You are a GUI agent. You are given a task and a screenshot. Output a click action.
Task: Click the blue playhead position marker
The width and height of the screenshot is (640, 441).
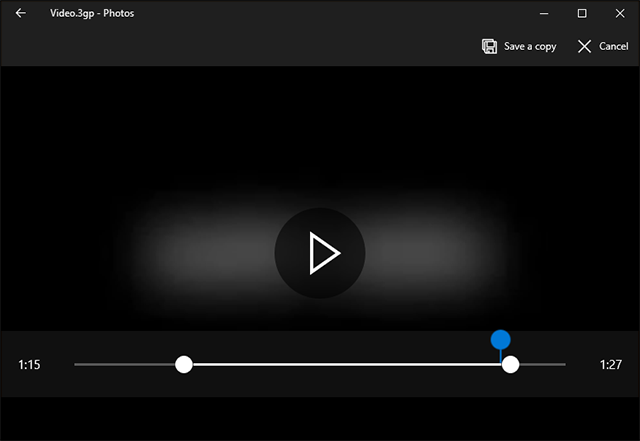point(500,340)
